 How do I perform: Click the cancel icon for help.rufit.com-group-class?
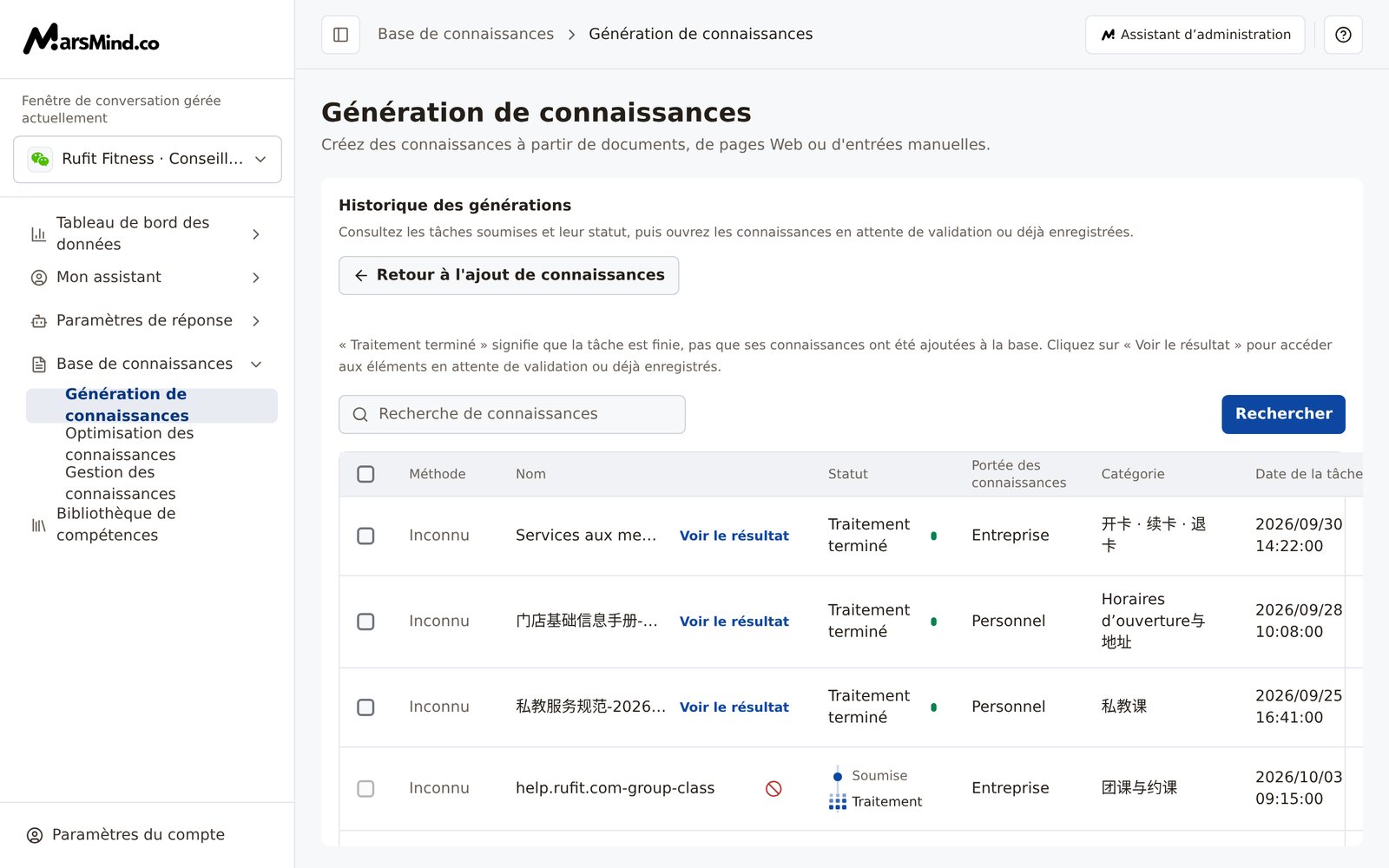[773, 788]
